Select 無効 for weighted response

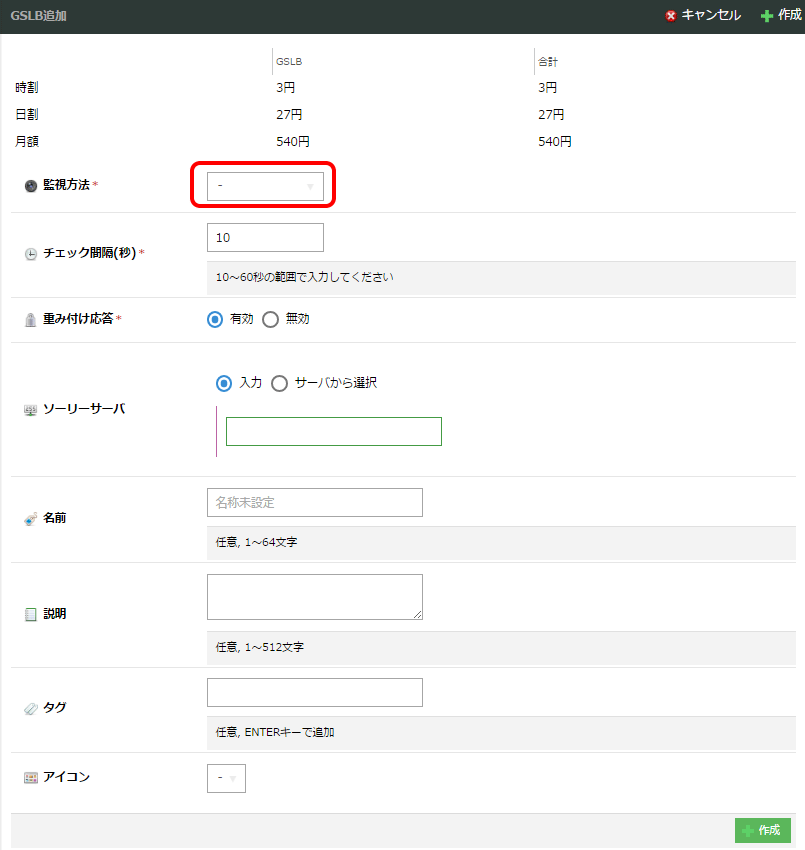[x=270, y=320]
